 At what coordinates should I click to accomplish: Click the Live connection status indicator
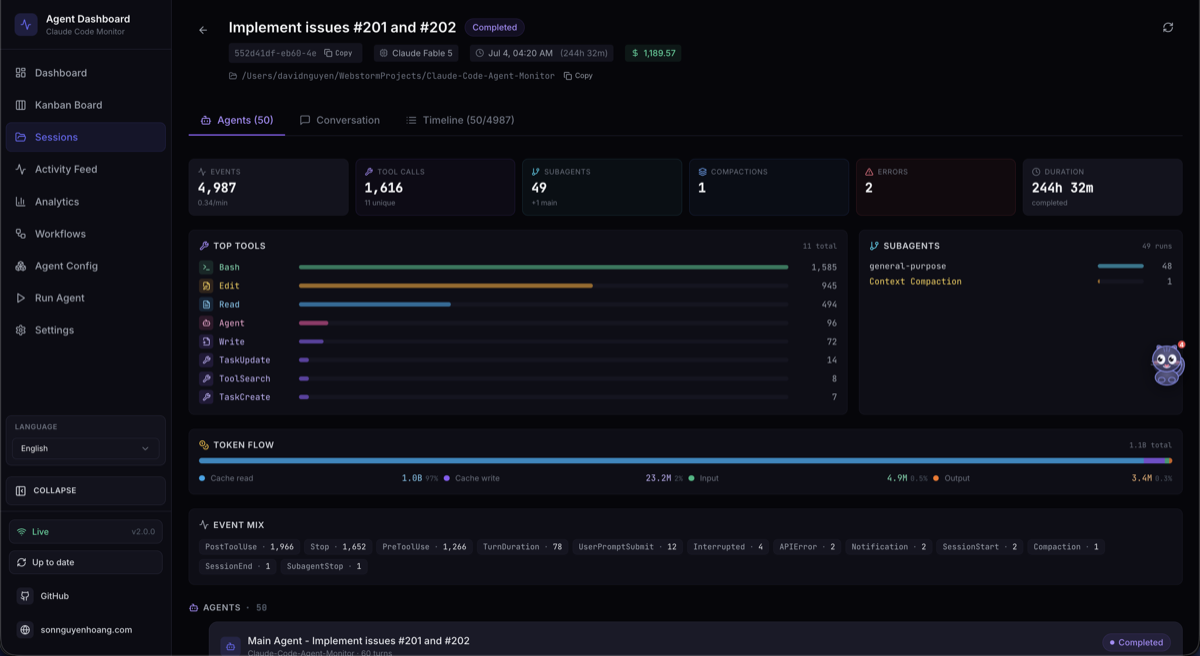coord(86,532)
